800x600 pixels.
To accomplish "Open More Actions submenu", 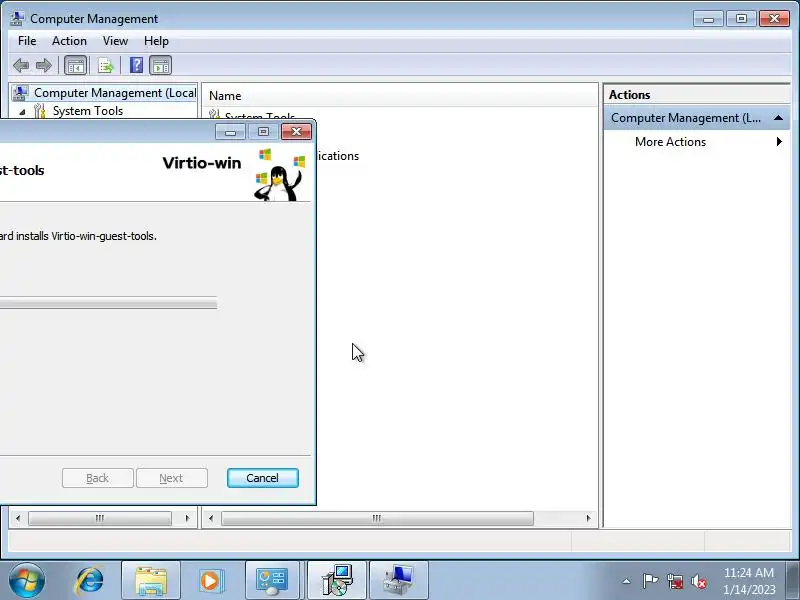I will tap(670, 142).
